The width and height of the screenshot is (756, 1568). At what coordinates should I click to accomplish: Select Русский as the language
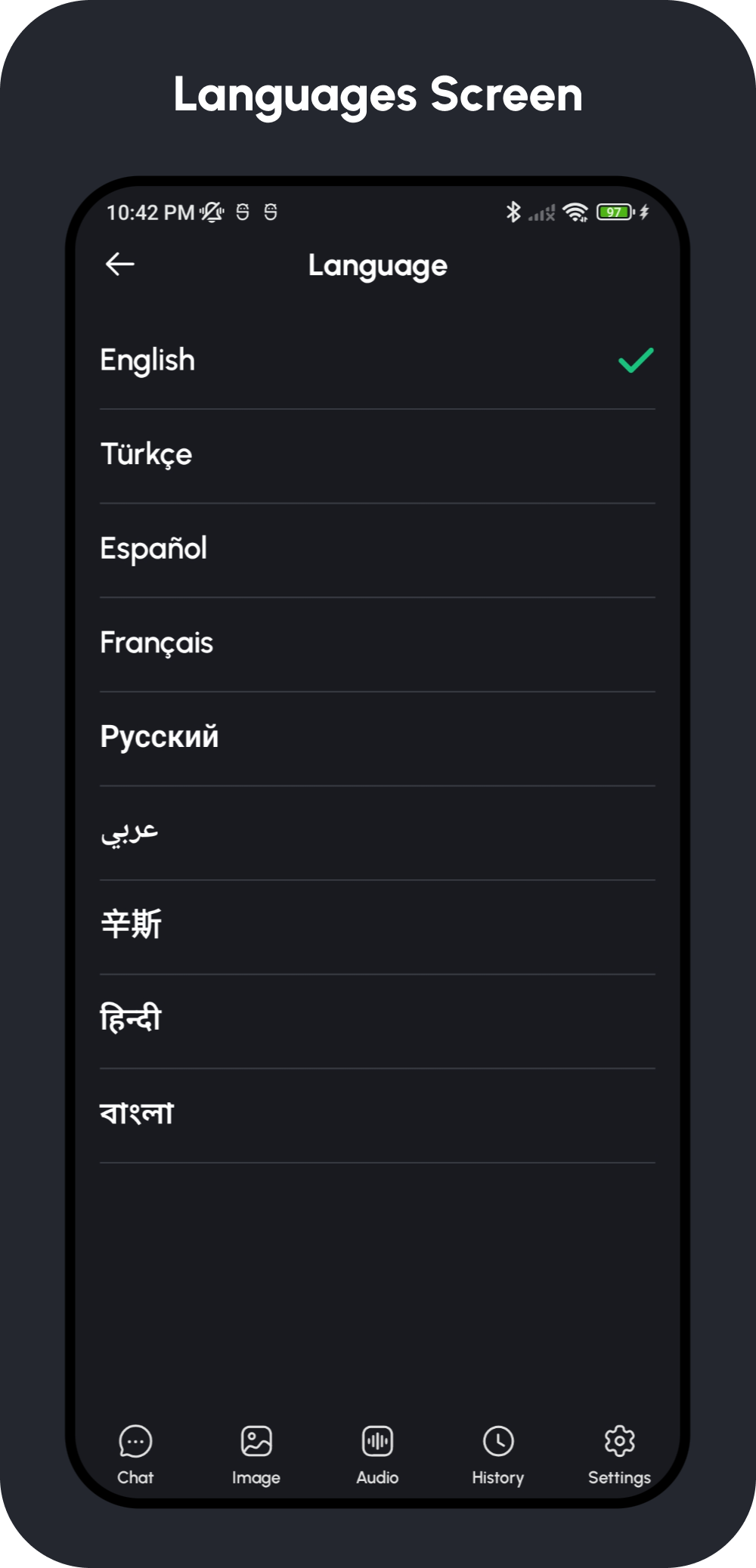[x=160, y=737]
